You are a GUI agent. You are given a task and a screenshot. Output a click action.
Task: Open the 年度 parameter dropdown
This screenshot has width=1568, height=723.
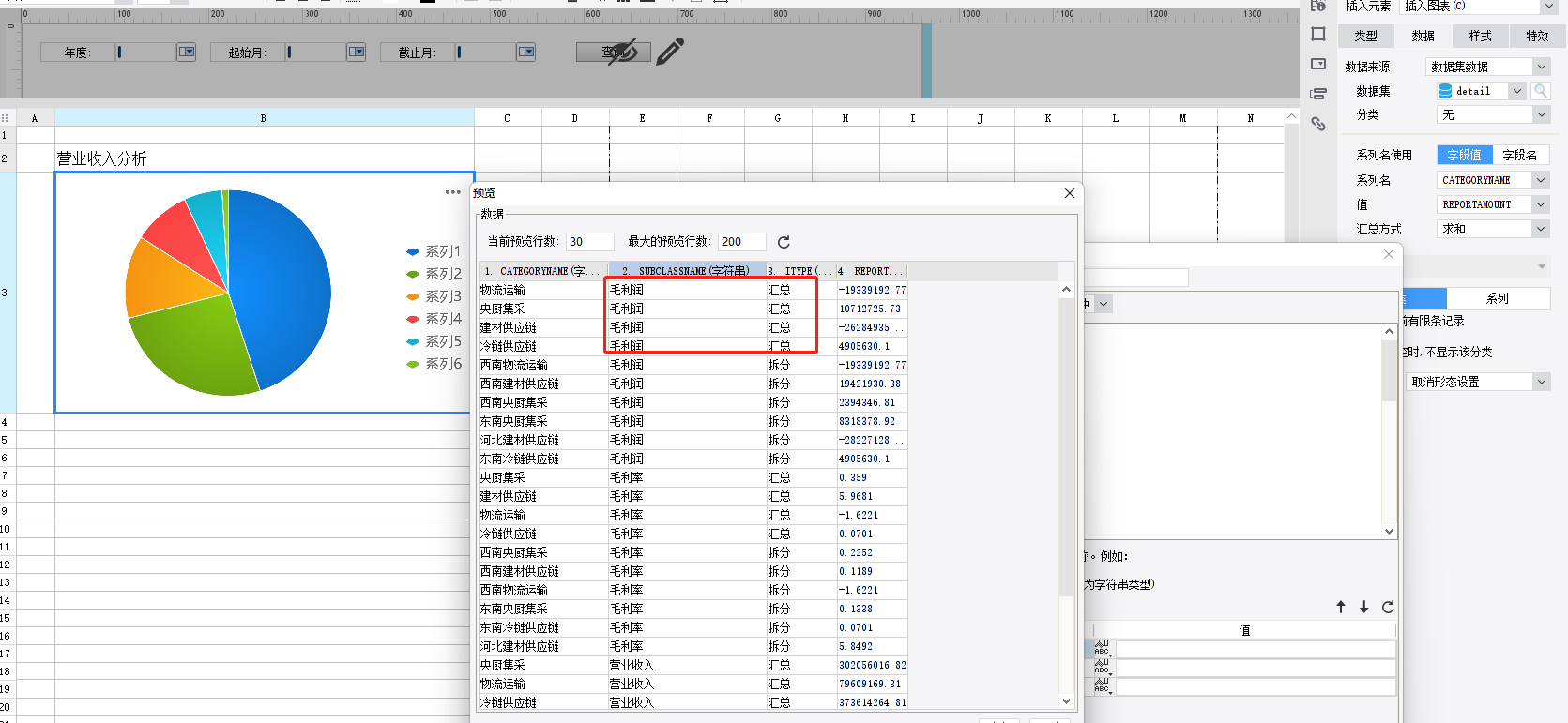tap(187, 53)
